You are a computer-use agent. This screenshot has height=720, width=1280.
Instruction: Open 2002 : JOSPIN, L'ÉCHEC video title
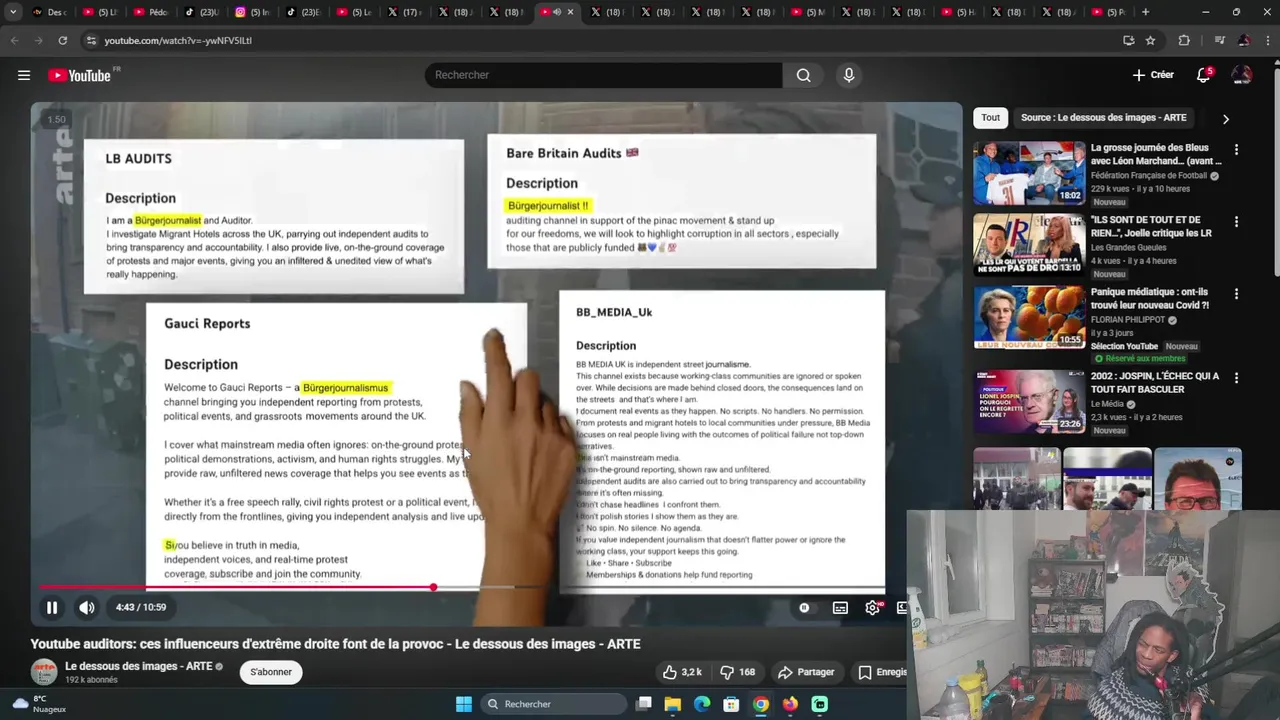coord(1155,382)
